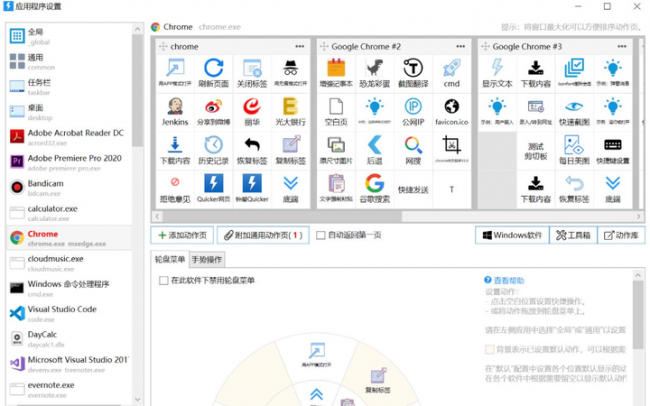Select 任务栏 taskbar in the sidebar
The height and width of the screenshot is (406, 650).
69,87
